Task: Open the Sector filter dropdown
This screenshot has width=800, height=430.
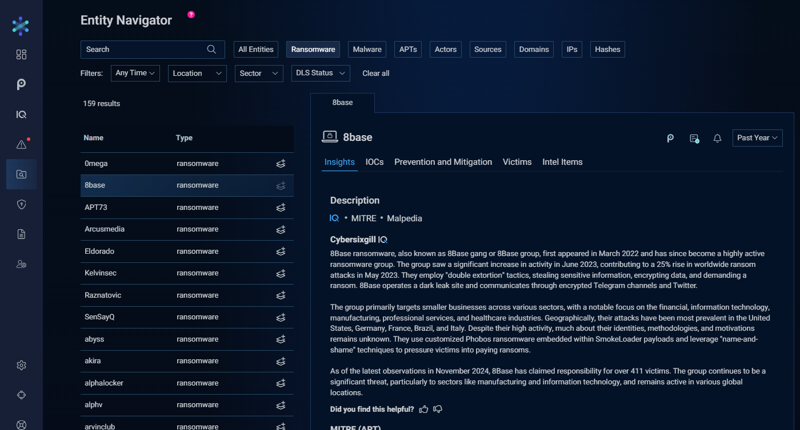Action: point(259,73)
